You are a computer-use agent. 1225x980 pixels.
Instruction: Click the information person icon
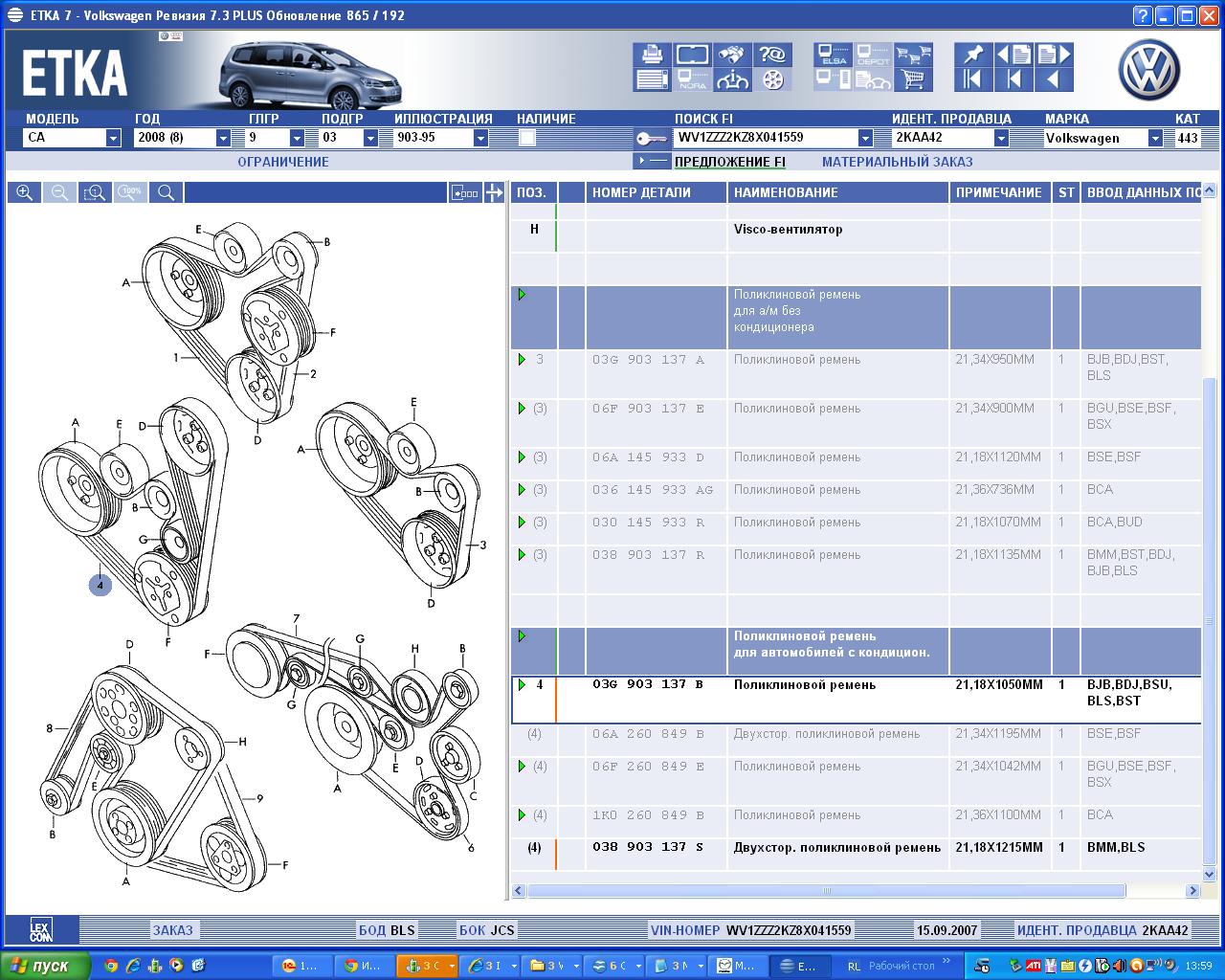point(733,79)
